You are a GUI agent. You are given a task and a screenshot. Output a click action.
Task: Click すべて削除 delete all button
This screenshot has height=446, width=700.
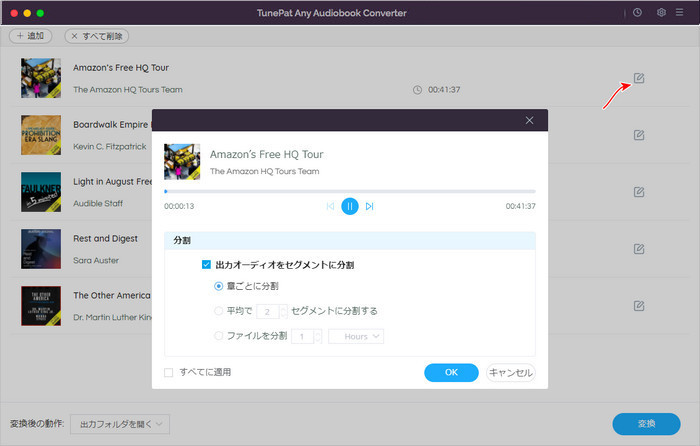97,36
